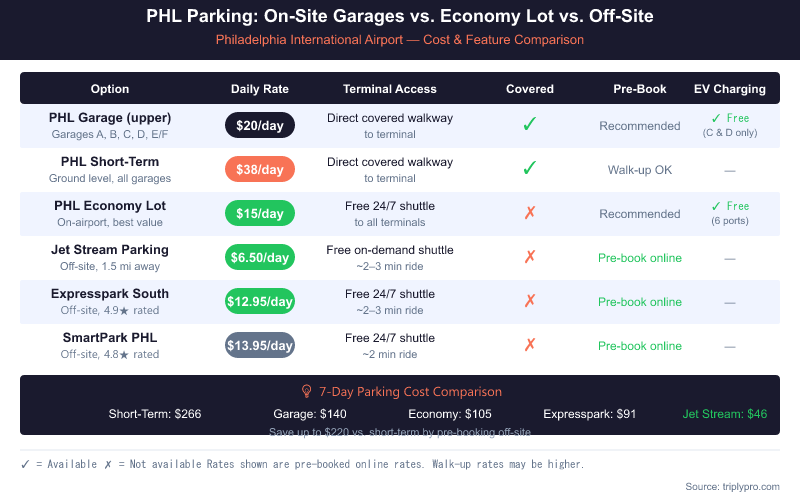Select the $20/day rate badge
The image size is (800, 500).
260,125
